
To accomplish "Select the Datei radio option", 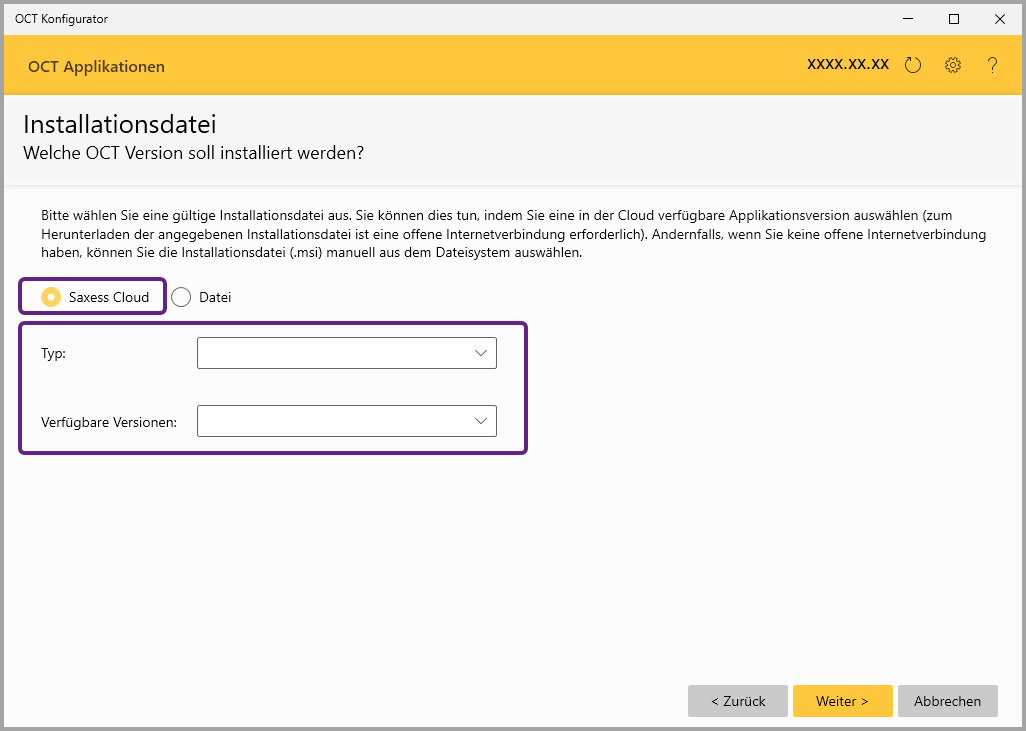I will point(181,297).
